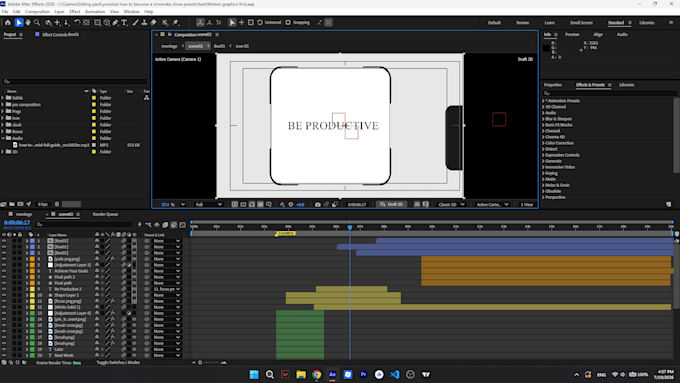Choose the Eraser tool

(x=154, y=23)
